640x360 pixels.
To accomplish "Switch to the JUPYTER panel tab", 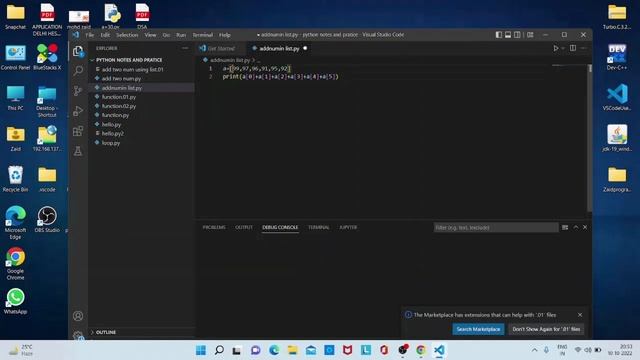I will point(348,227).
